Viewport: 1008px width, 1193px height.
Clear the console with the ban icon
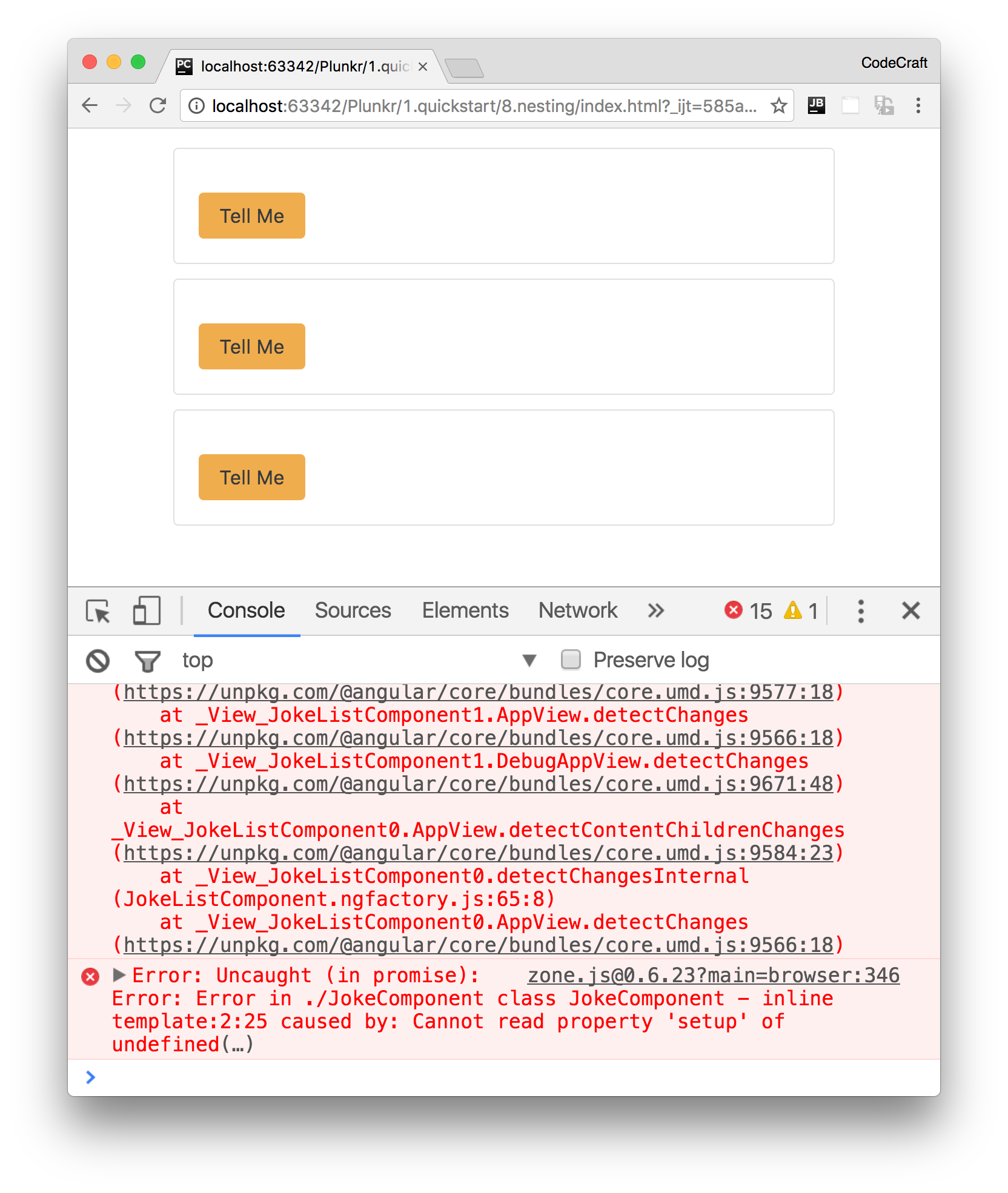pos(98,661)
